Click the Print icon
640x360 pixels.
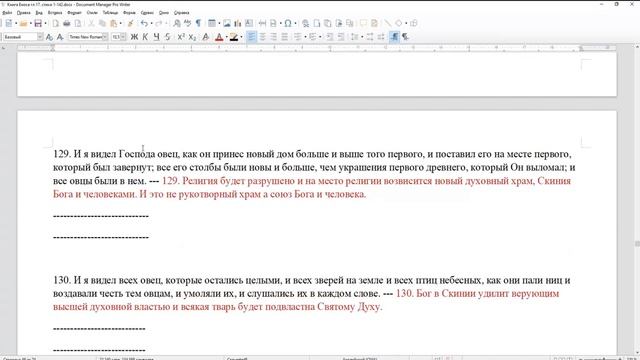tap(67, 24)
